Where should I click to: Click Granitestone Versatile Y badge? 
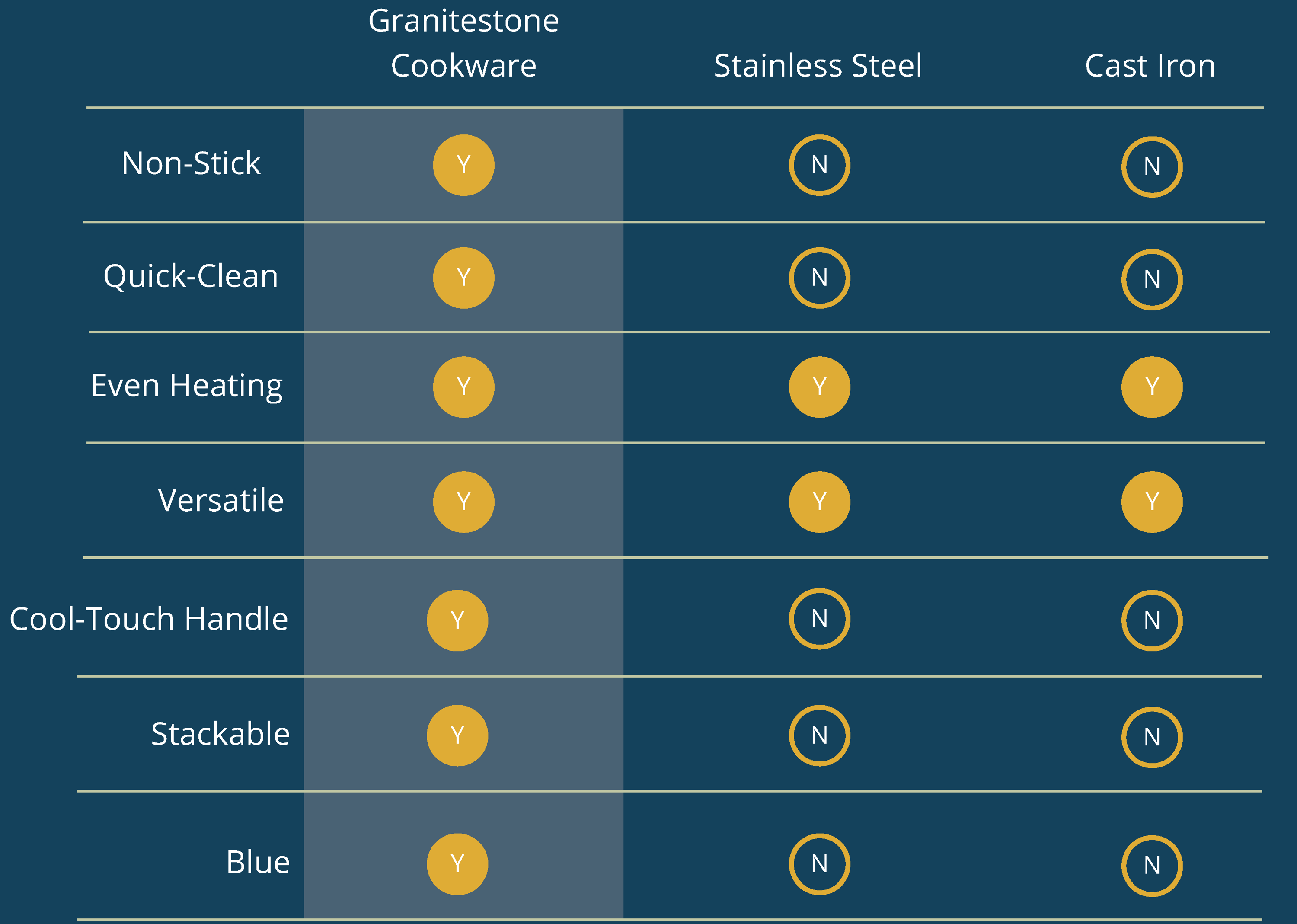(x=463, y=502)
